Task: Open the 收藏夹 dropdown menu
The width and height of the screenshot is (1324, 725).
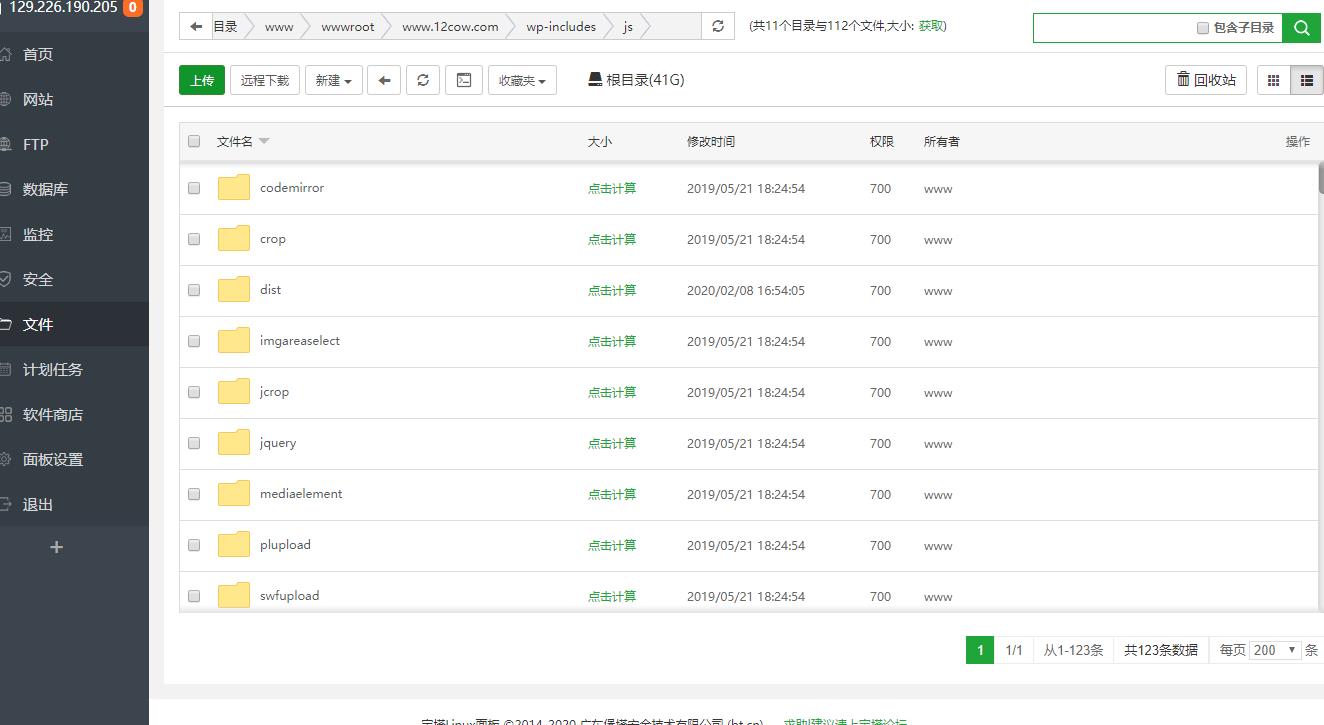Action: [522, 80]
